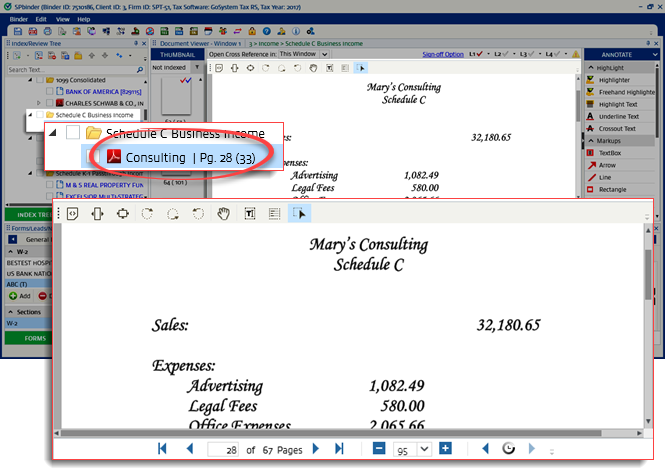The height and width of the screenshot is (475, 665).
Task: Click the page number input field
Action: pyautogui.click(x=225, y=450)
